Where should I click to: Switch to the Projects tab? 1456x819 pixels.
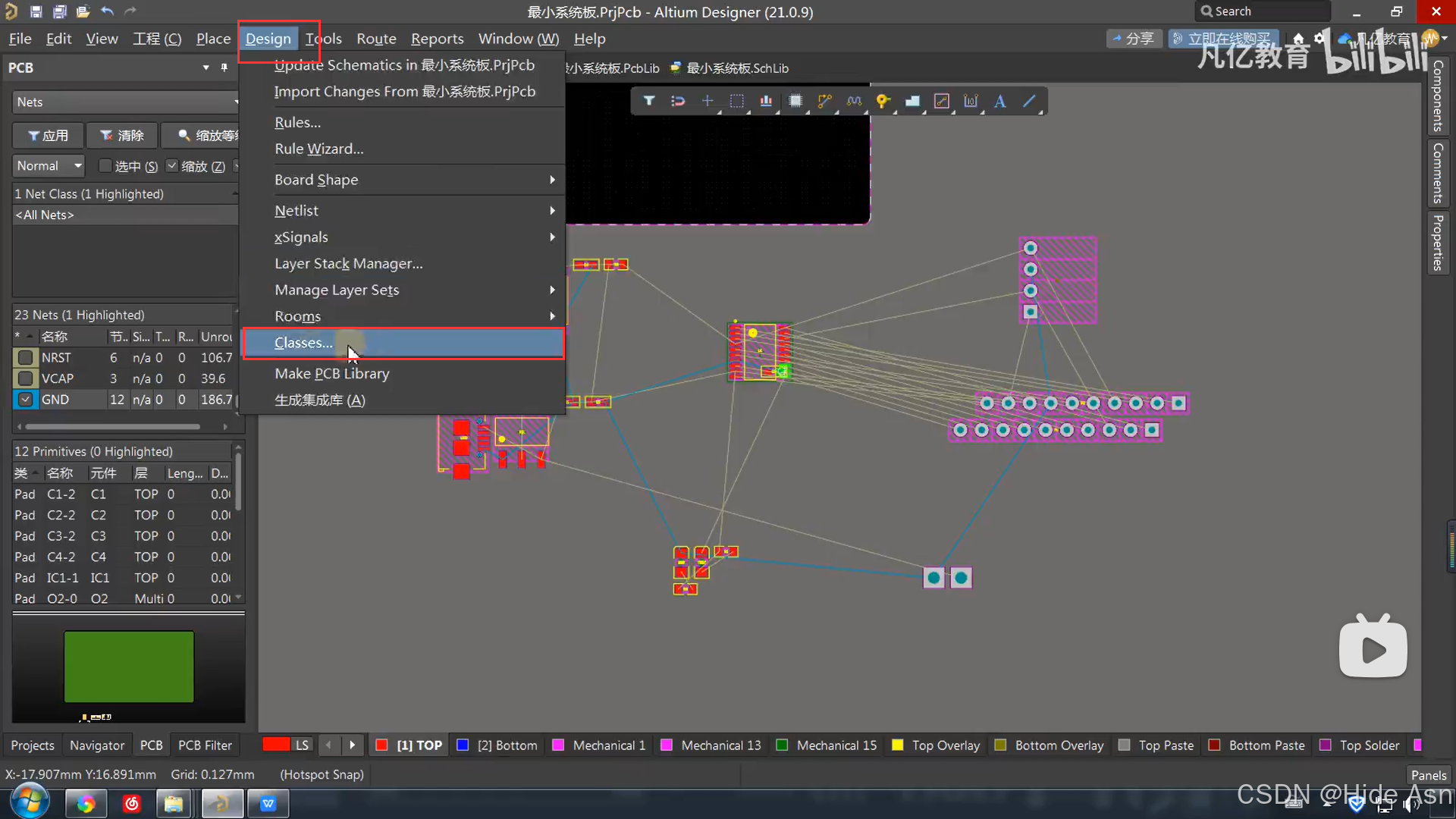[33, 745]
